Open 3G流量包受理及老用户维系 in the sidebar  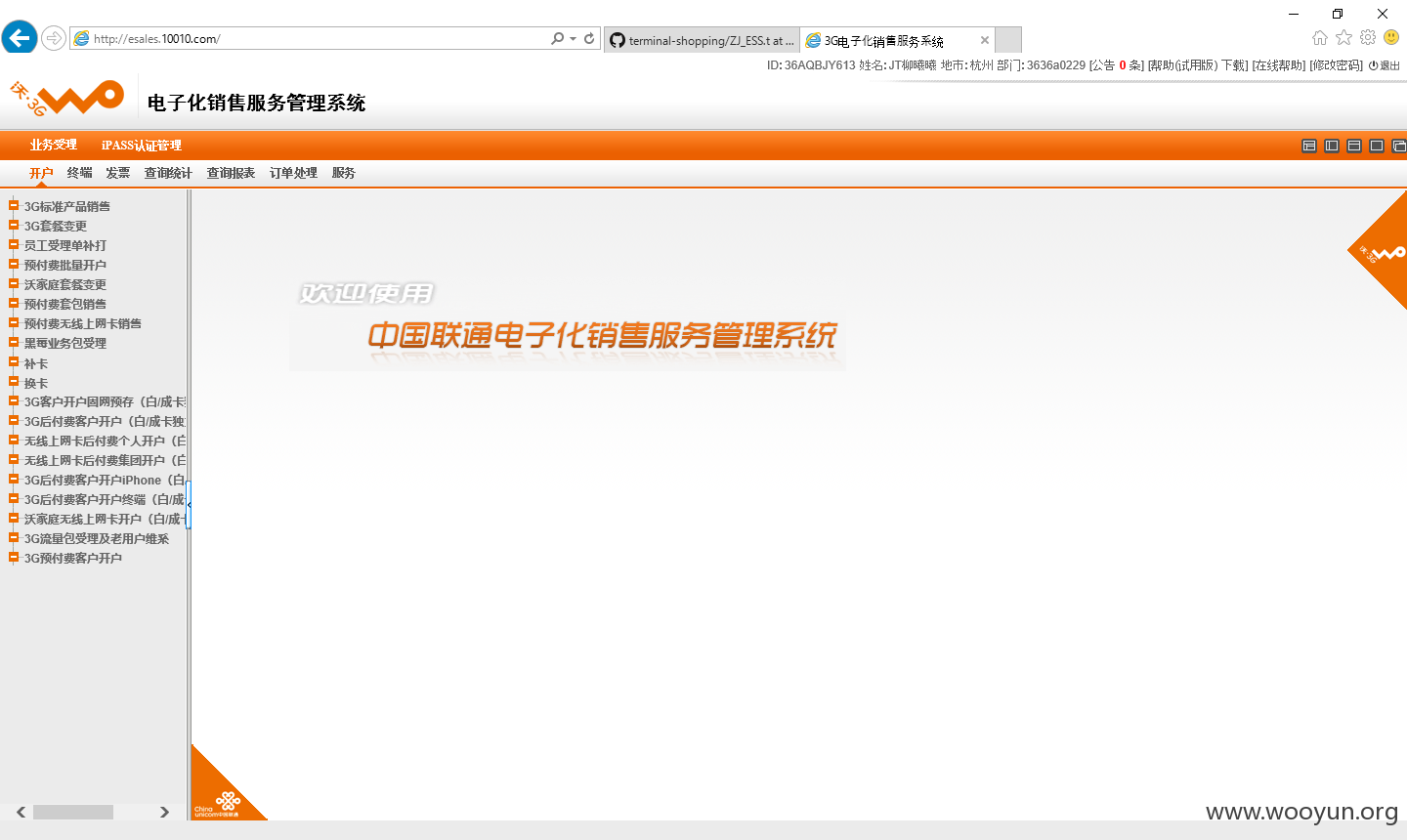[x=97, y=538]
